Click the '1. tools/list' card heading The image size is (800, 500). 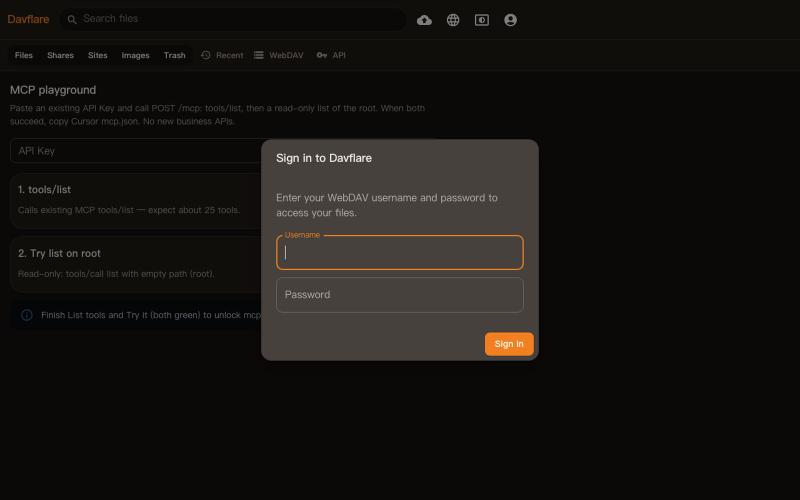44,189
